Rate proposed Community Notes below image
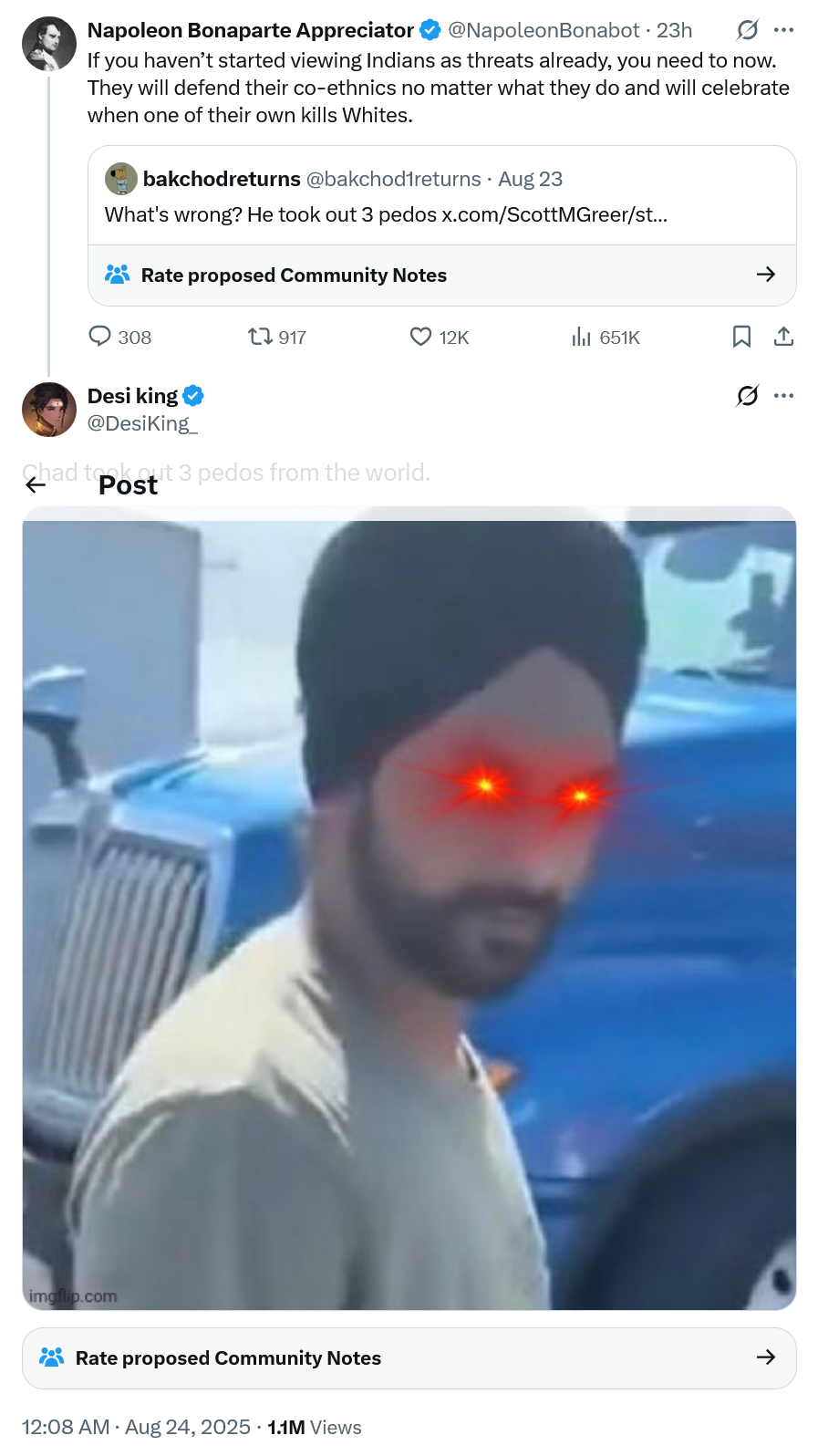The height and width of the screenshot is (1456, 818). click(409, 1357)
